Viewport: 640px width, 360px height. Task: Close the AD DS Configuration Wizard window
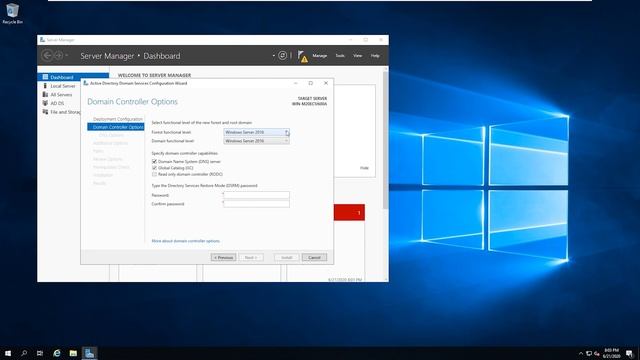tap(326, 83)
